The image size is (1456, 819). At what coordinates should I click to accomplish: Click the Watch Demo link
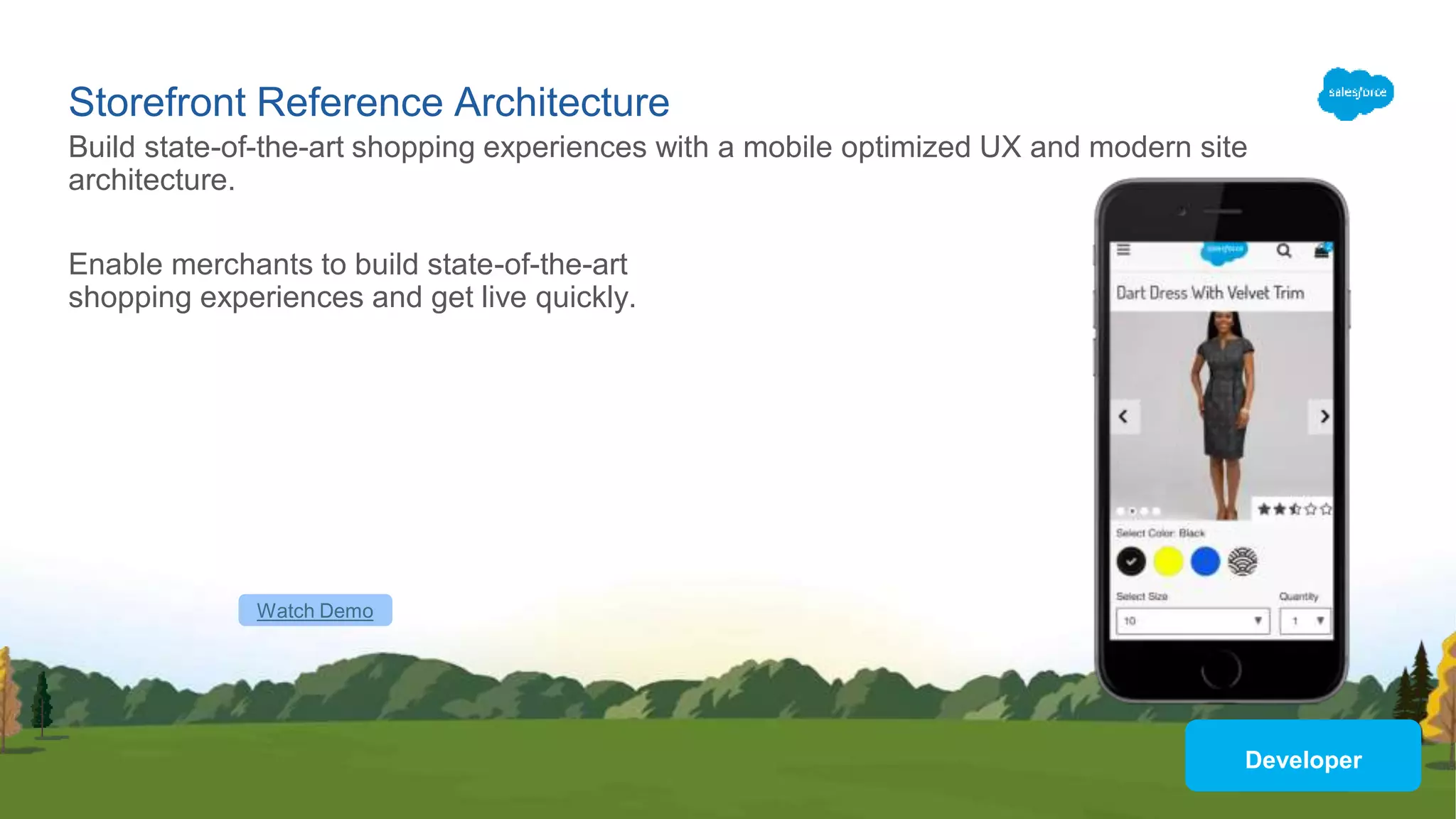pos(315,611)
